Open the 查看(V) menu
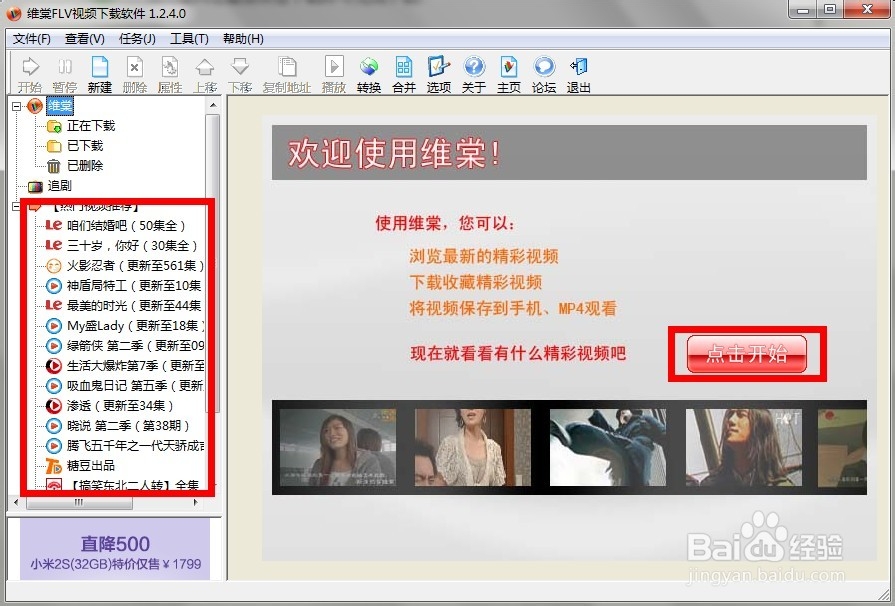The width and height of the screenshot is (895, 606). tap(84, 39)
